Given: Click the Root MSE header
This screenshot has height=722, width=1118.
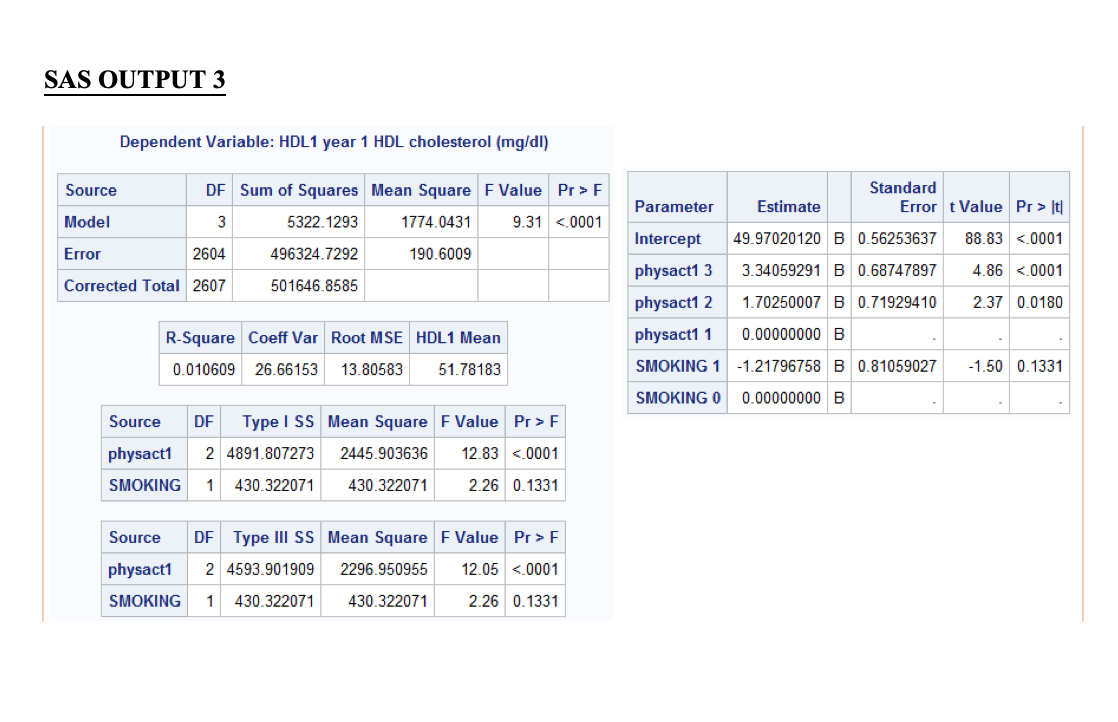Looking at the screenshot, I should point(366,338).
